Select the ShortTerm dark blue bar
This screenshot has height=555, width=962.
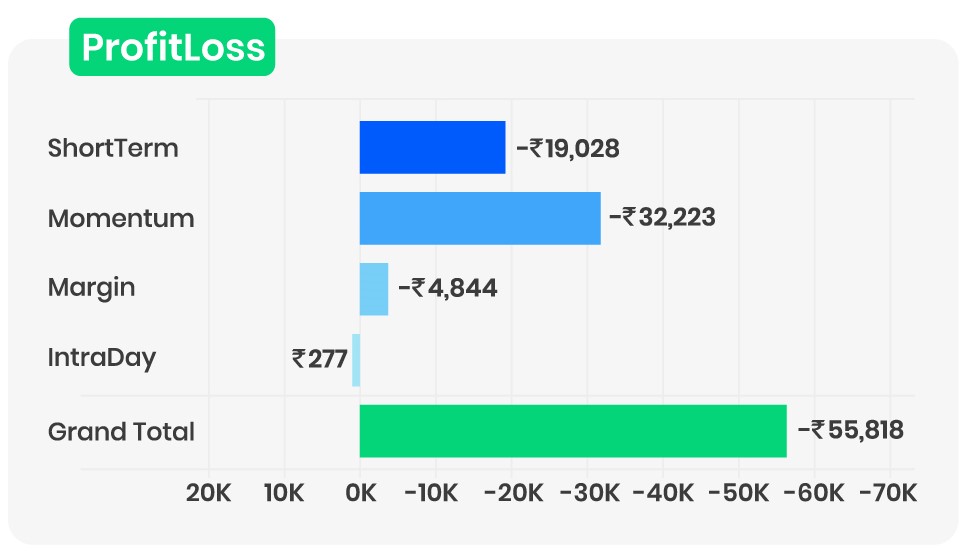tap(432, 148)
